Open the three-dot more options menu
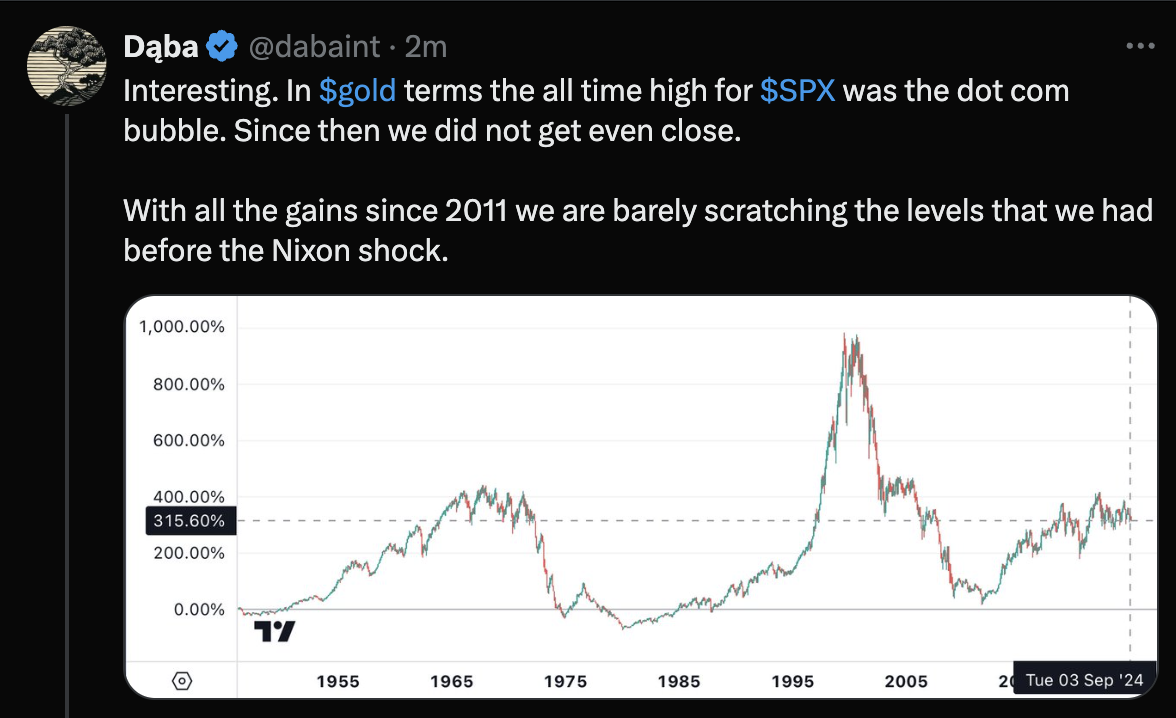Screen dimensions: 1176x718 (x=1140, y=47)
